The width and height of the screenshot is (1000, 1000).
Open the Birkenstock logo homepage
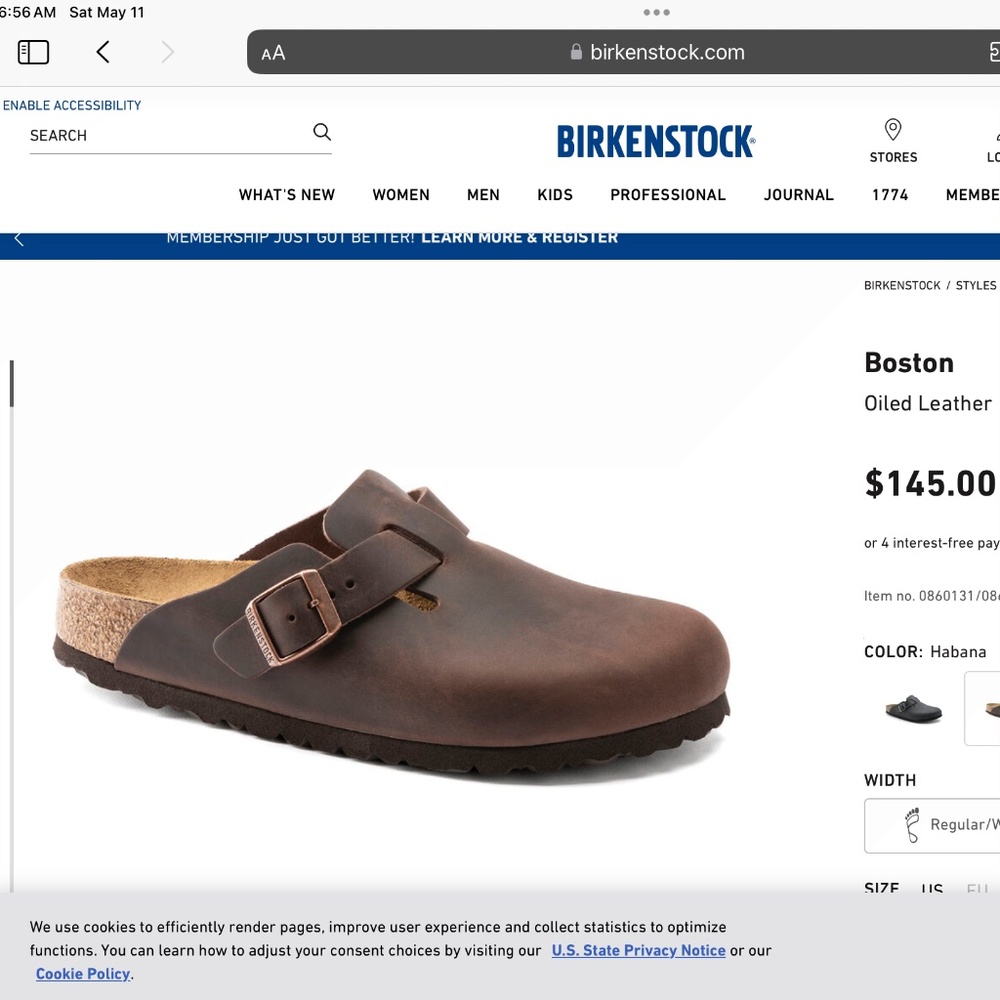pos(656,141)
